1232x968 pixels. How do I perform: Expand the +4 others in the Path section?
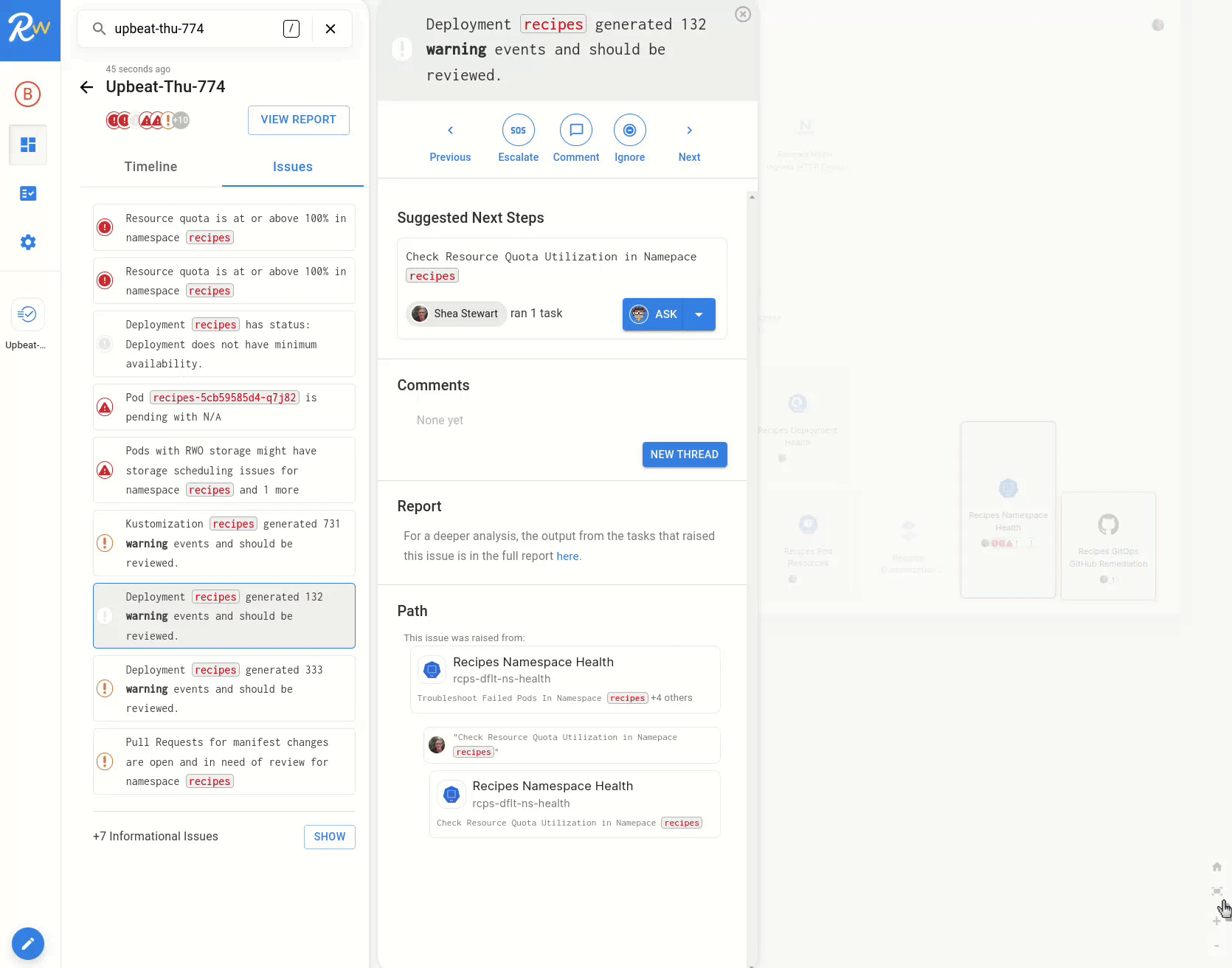671,697
